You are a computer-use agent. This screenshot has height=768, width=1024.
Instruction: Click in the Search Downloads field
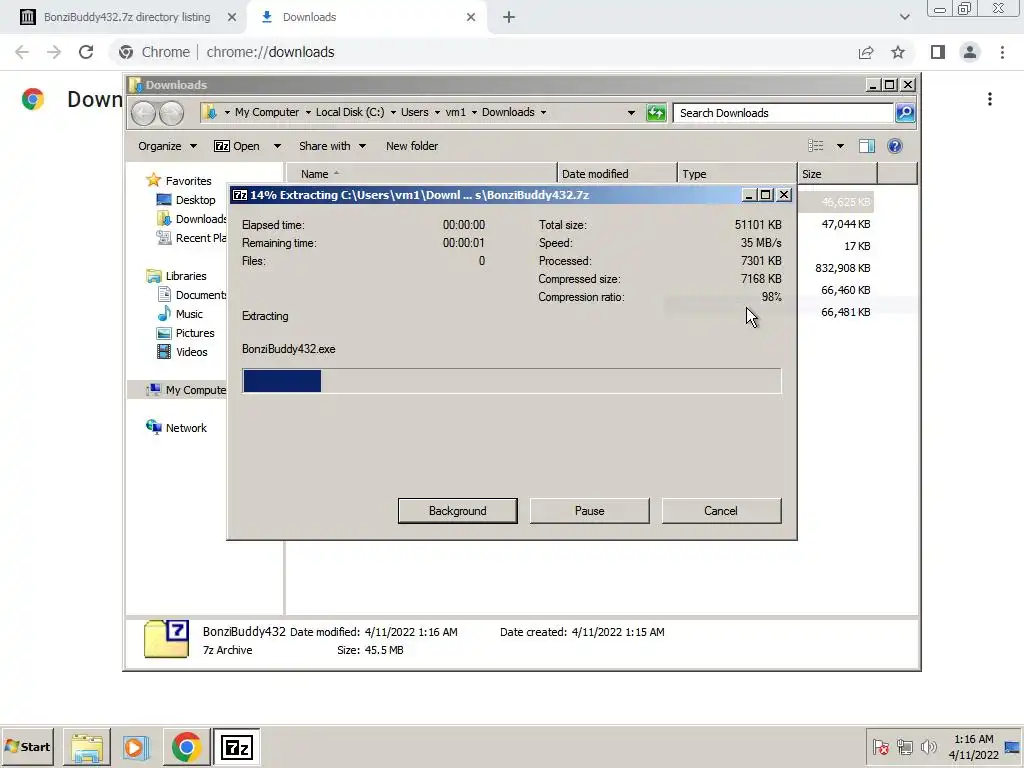coord(783,113)
